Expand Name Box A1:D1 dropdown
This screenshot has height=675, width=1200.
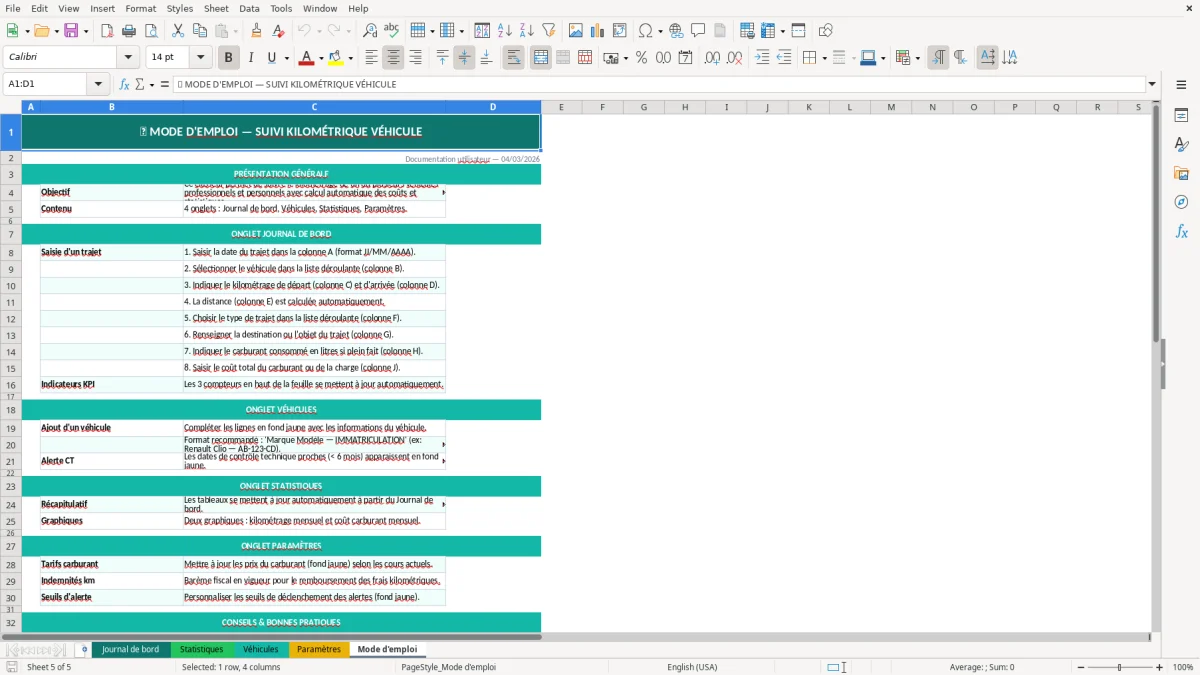(98, 84)
